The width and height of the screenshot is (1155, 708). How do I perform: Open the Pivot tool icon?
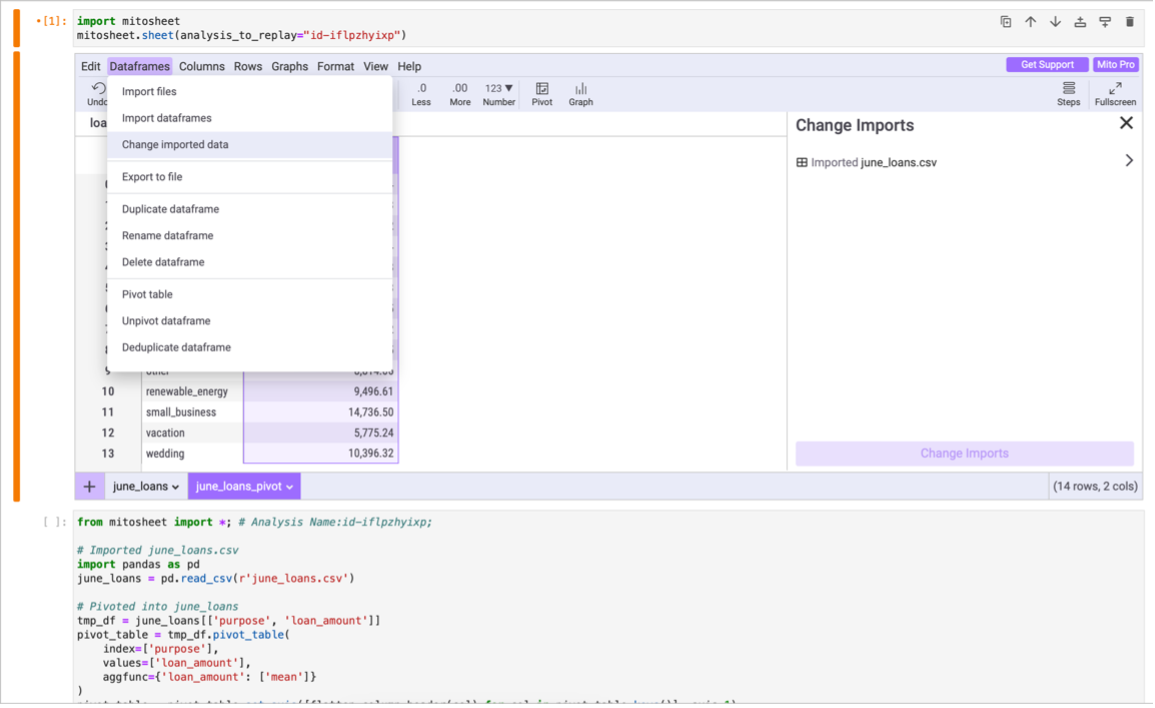pyautogui.click(x=542, y=89)
